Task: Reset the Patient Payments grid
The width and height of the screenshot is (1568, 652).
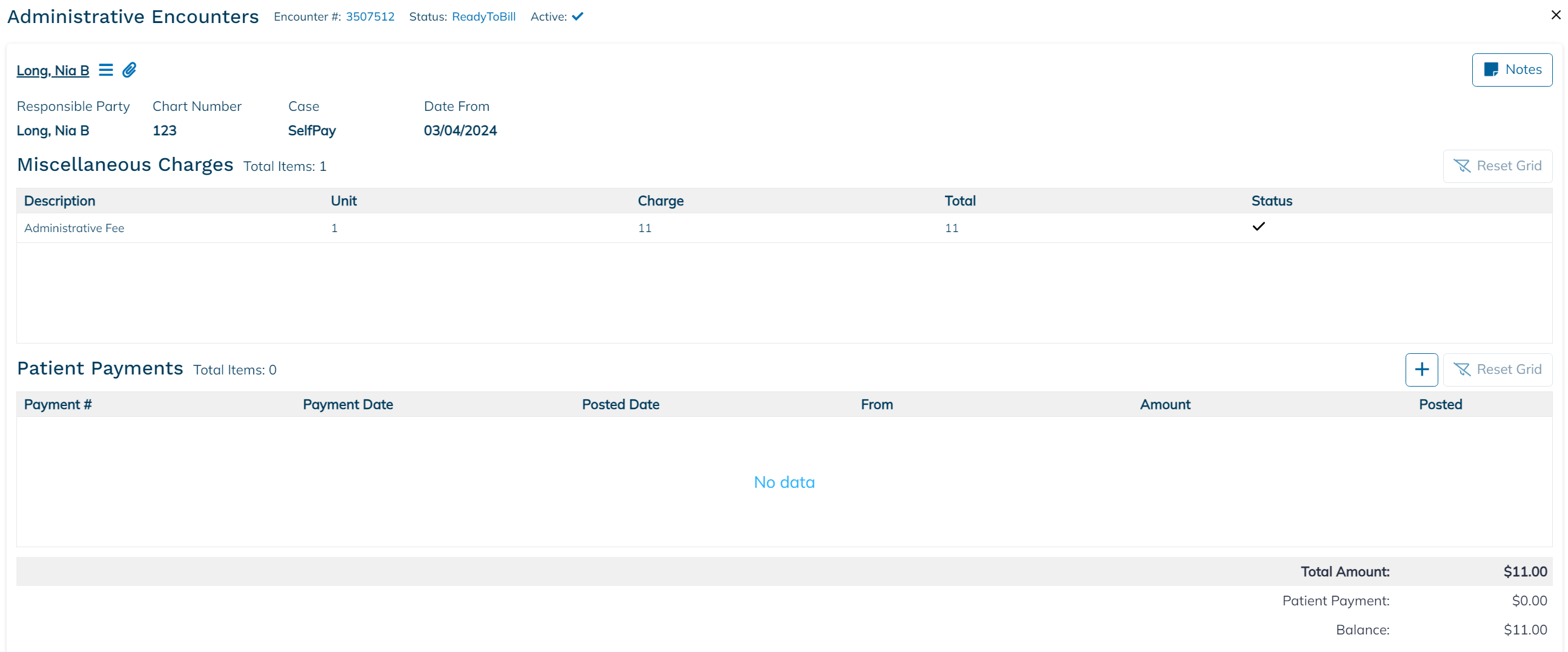Action: (1498, 370)
